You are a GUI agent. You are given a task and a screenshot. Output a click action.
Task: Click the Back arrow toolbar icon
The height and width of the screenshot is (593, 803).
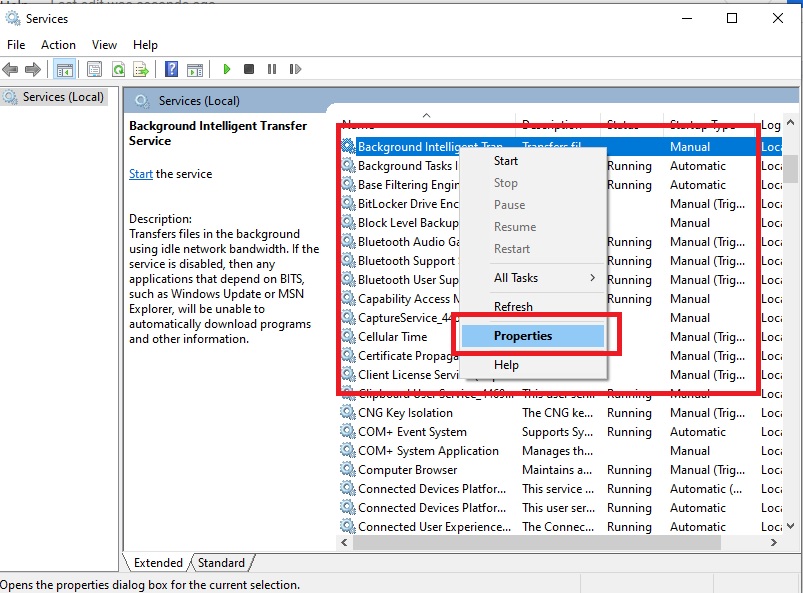point(10,69)
